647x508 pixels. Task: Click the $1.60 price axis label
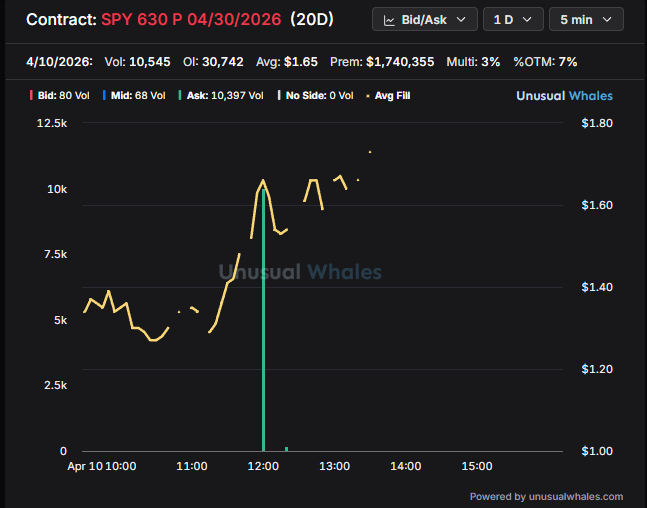click(x=597, y=205)
